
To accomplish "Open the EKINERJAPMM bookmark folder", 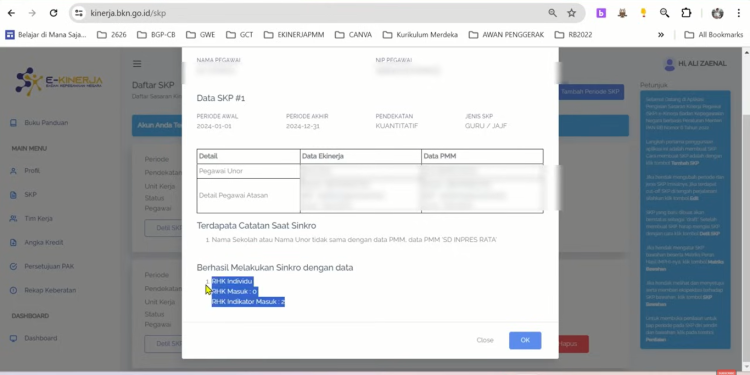I will coord(294,34).
